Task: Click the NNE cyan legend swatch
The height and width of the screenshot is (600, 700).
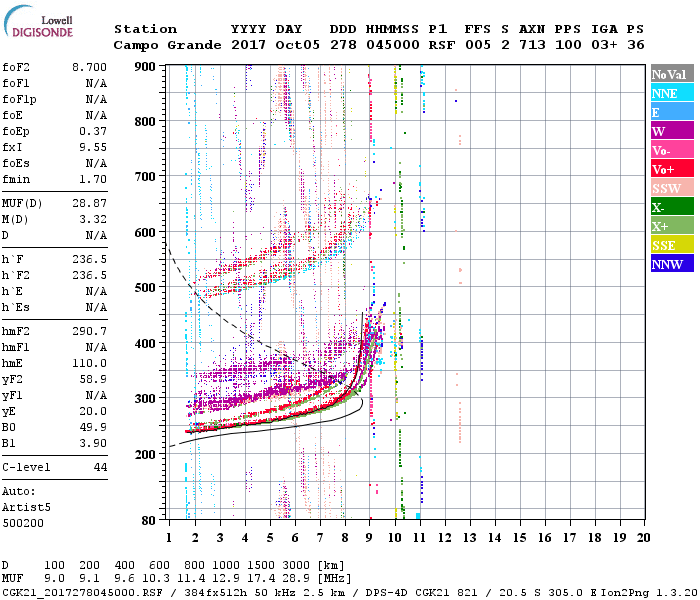Action: pyautogui.click(x=671, y=93)
